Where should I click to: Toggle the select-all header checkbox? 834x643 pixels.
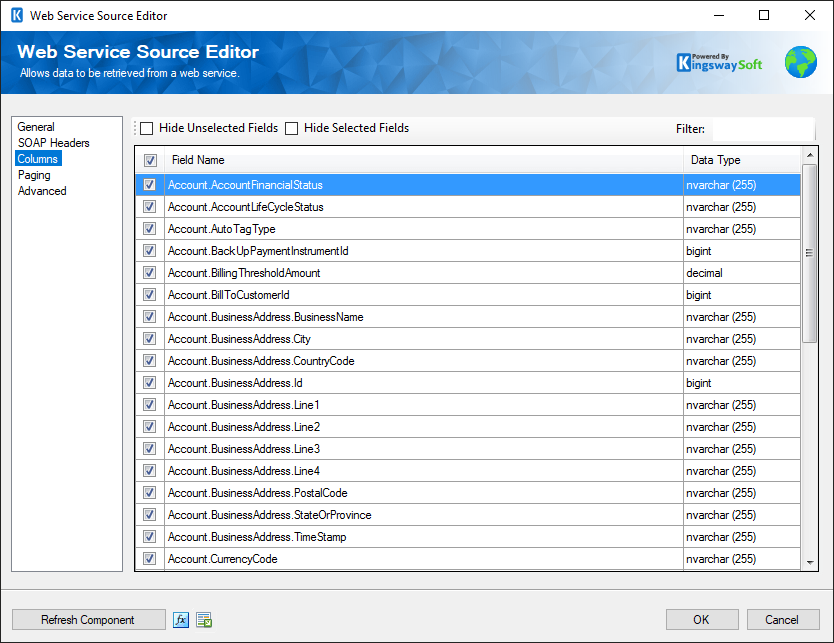tap(151, 160)
